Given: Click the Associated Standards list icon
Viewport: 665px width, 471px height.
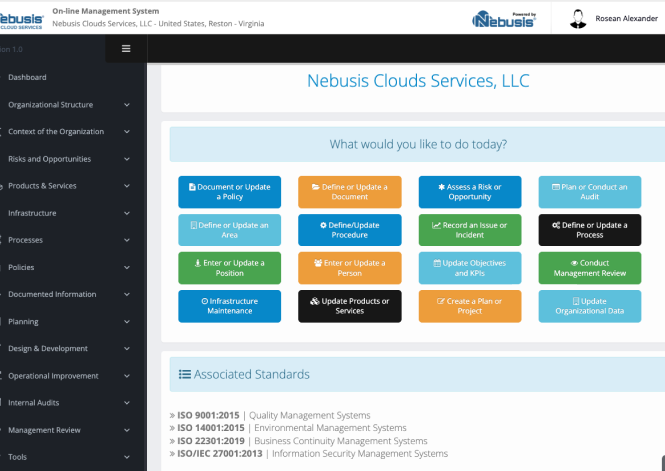Looking at the screenshot, I should [184, 375].
